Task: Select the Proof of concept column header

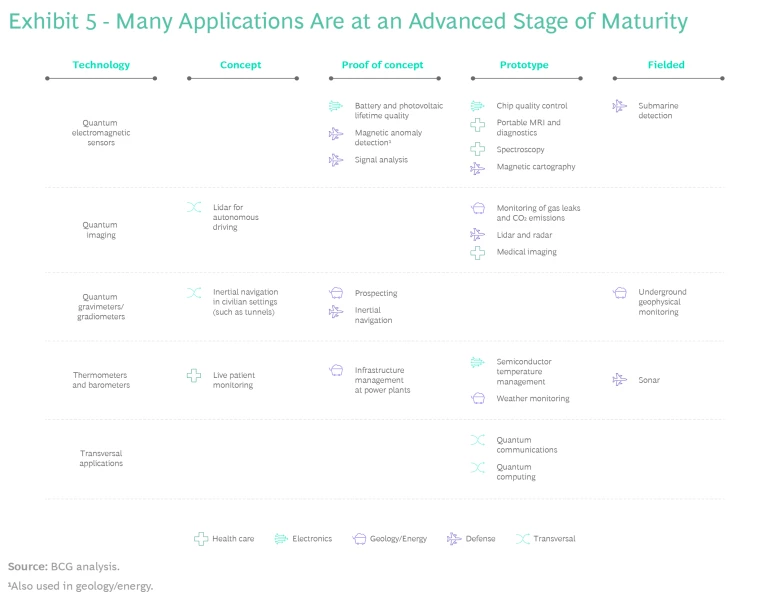Action: click(382, 65)
